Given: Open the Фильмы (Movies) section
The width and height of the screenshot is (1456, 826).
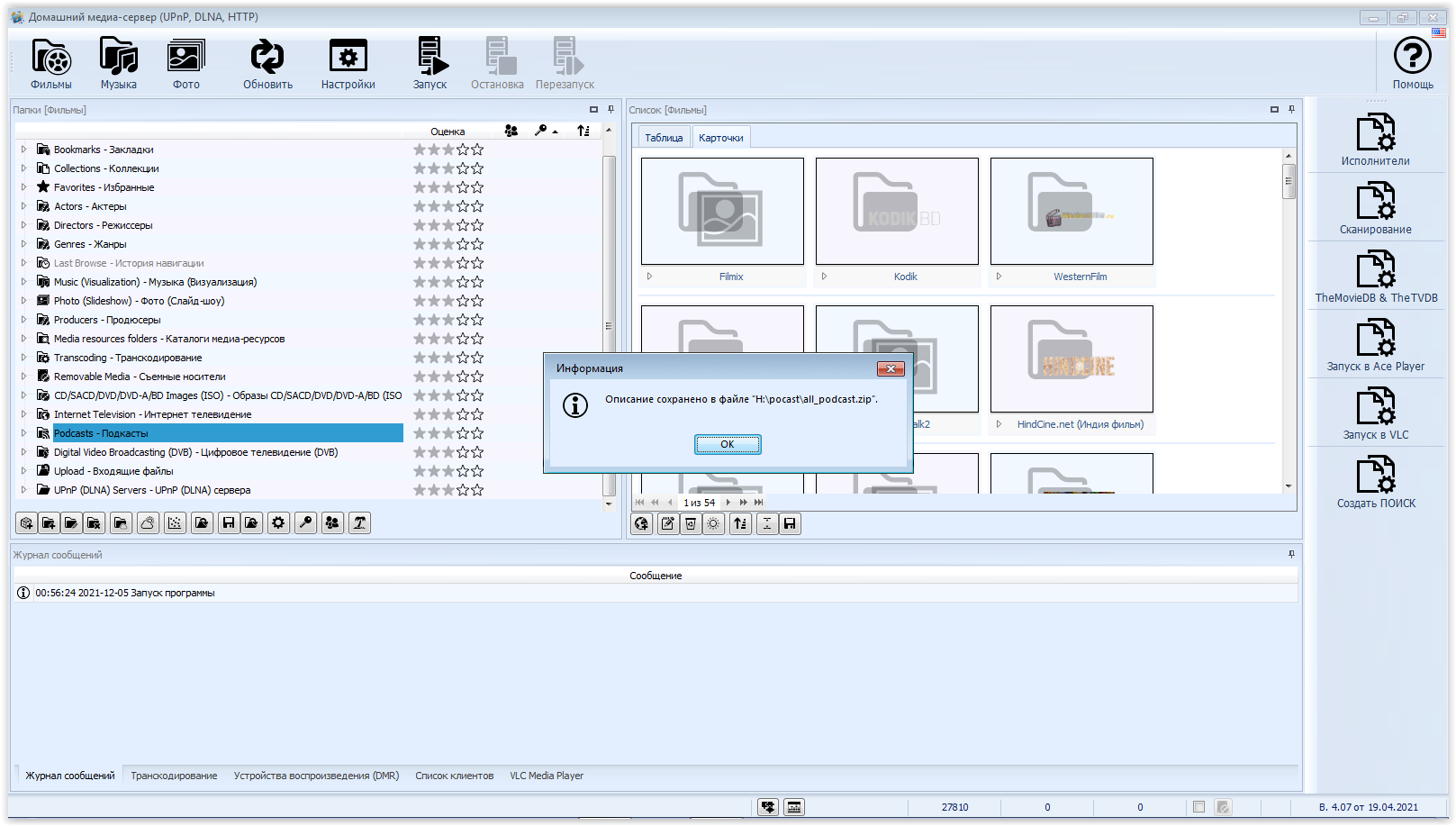Looking at the screenshot, I should [51, 63].
